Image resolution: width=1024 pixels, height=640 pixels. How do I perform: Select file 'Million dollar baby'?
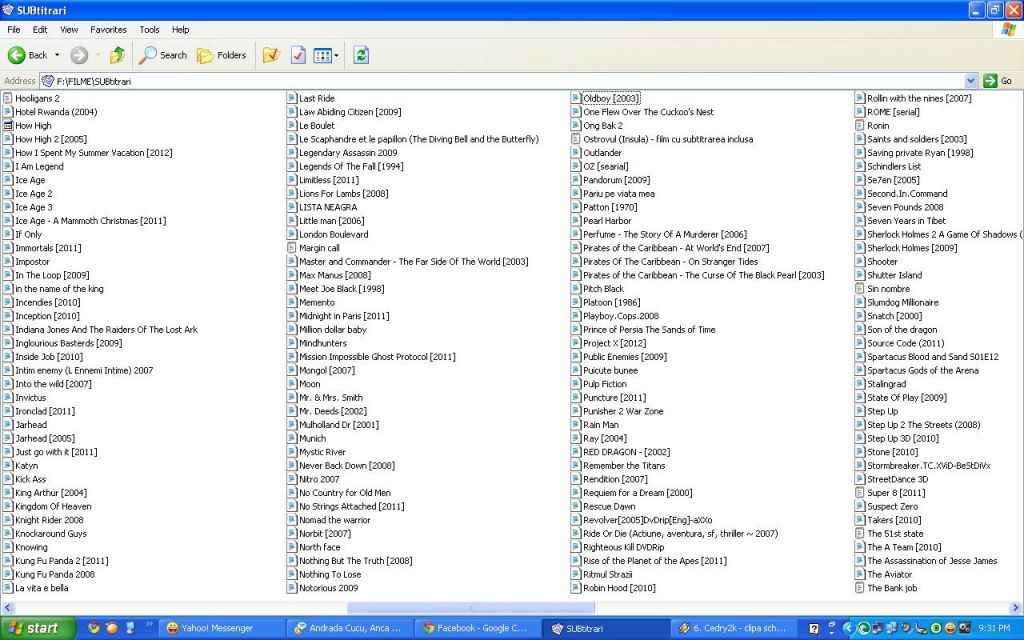(332, 329)
